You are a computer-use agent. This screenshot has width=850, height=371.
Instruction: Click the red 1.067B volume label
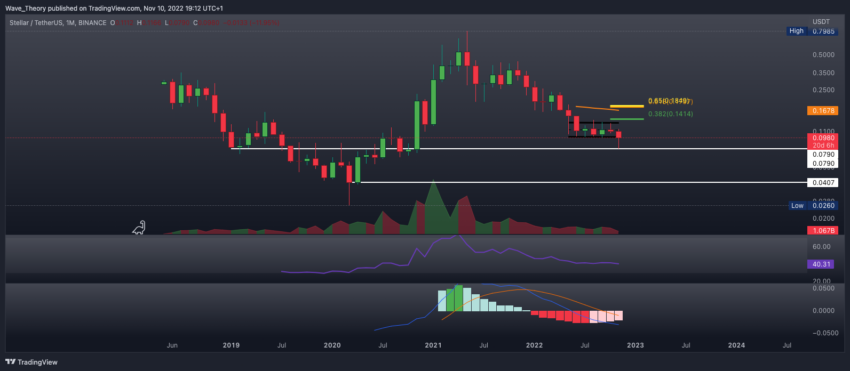click(x=822, y=231)
